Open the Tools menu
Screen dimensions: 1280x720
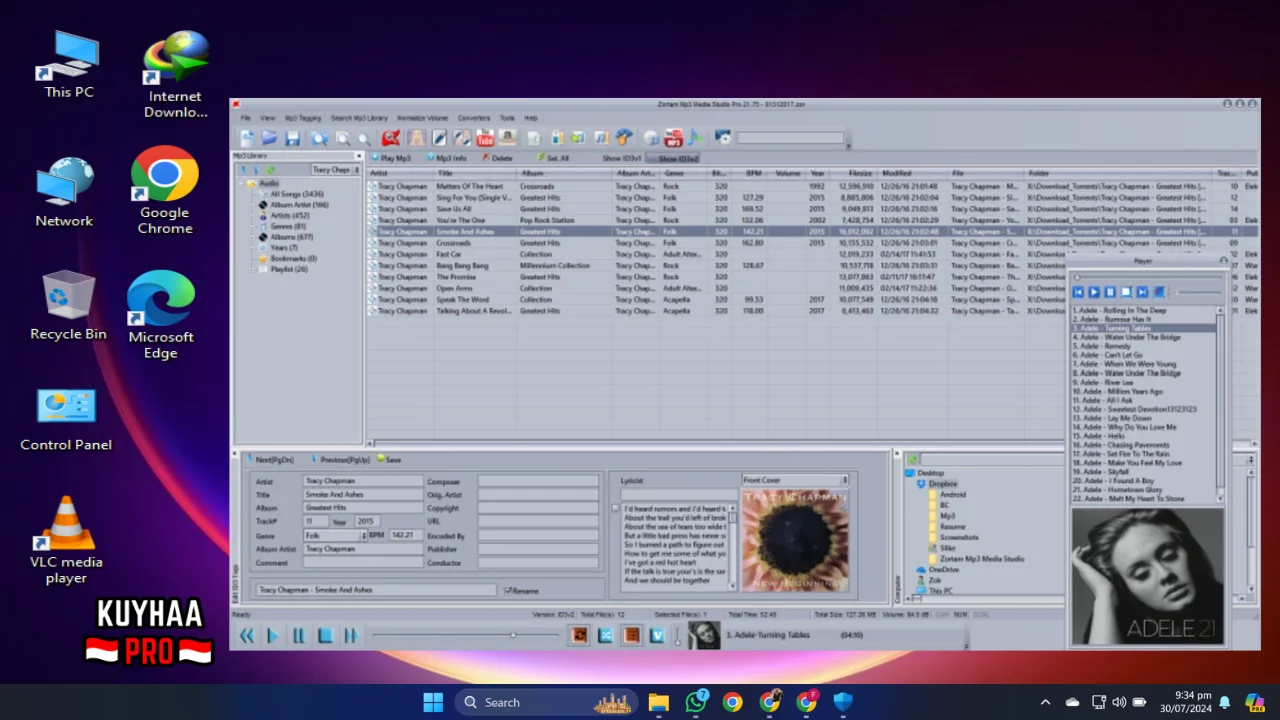[507, 118]
